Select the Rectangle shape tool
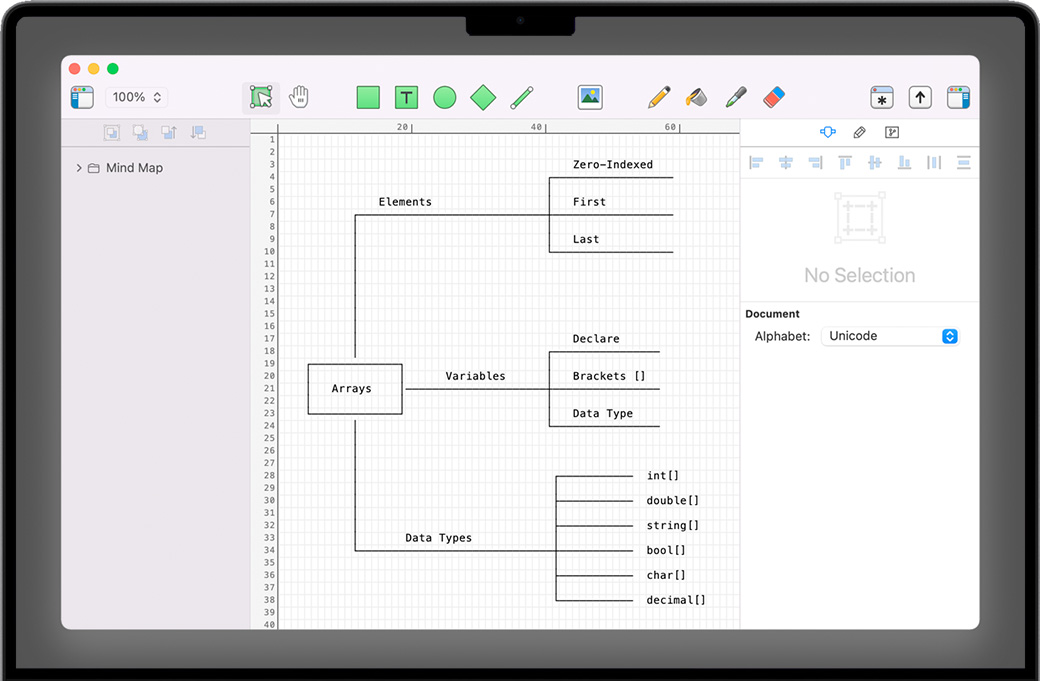Image resolution: width=1040 pixels, height=681 pixels. click(368, 97)
